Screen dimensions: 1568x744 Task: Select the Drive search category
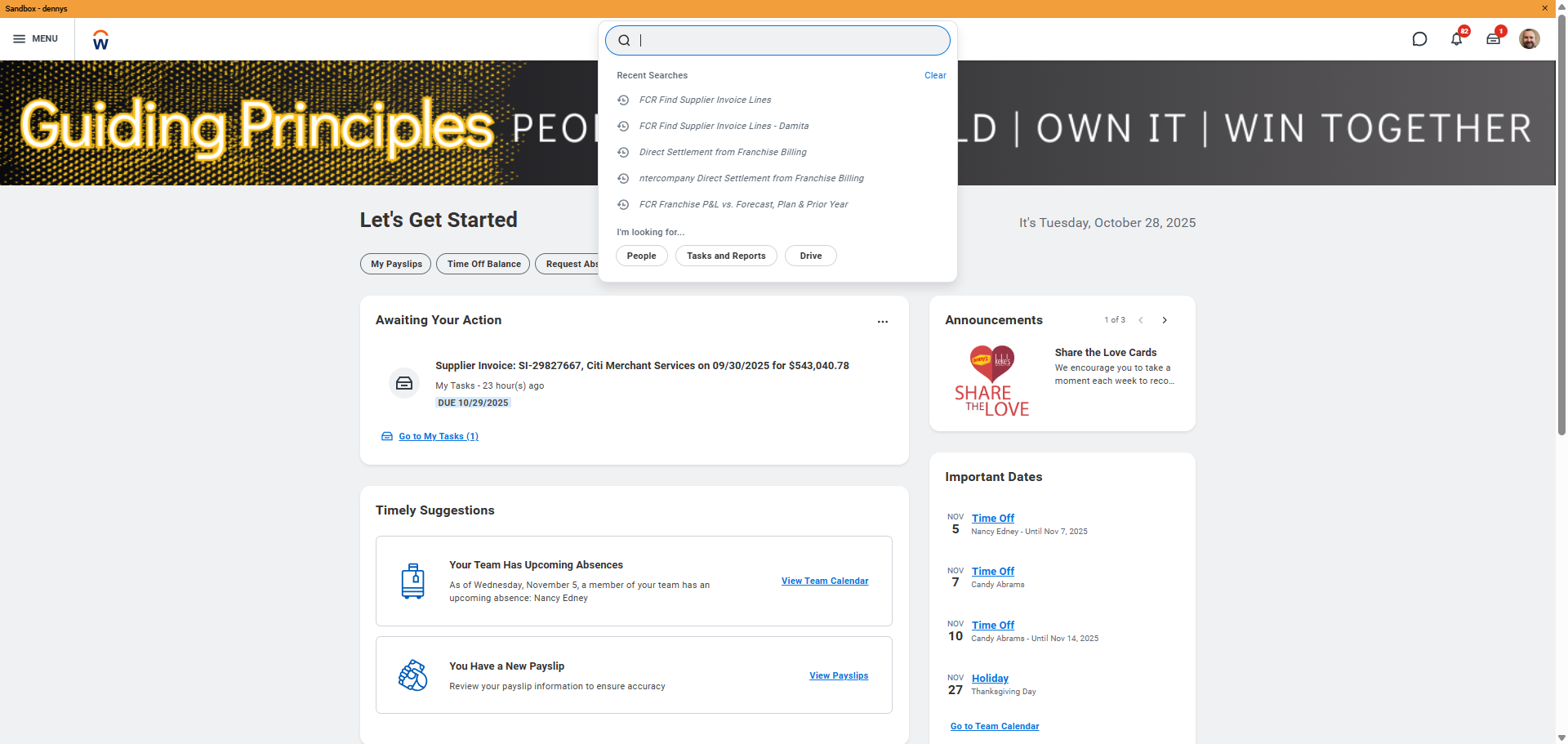pyautogui.click(x=810, y=256)
